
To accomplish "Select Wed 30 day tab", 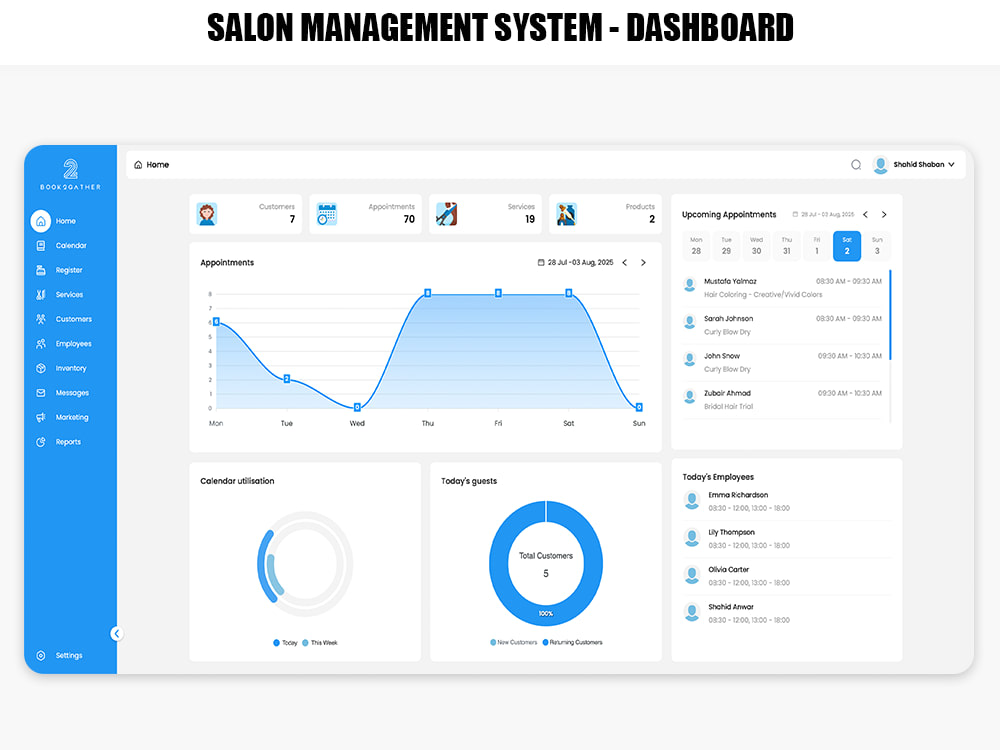I will [x=756, y=246].
